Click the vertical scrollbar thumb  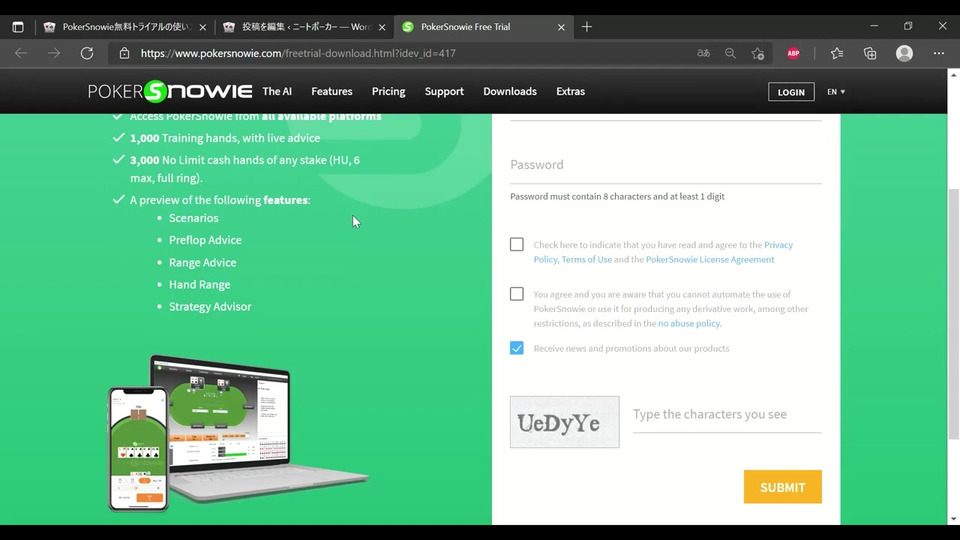(x=953, y=314)
